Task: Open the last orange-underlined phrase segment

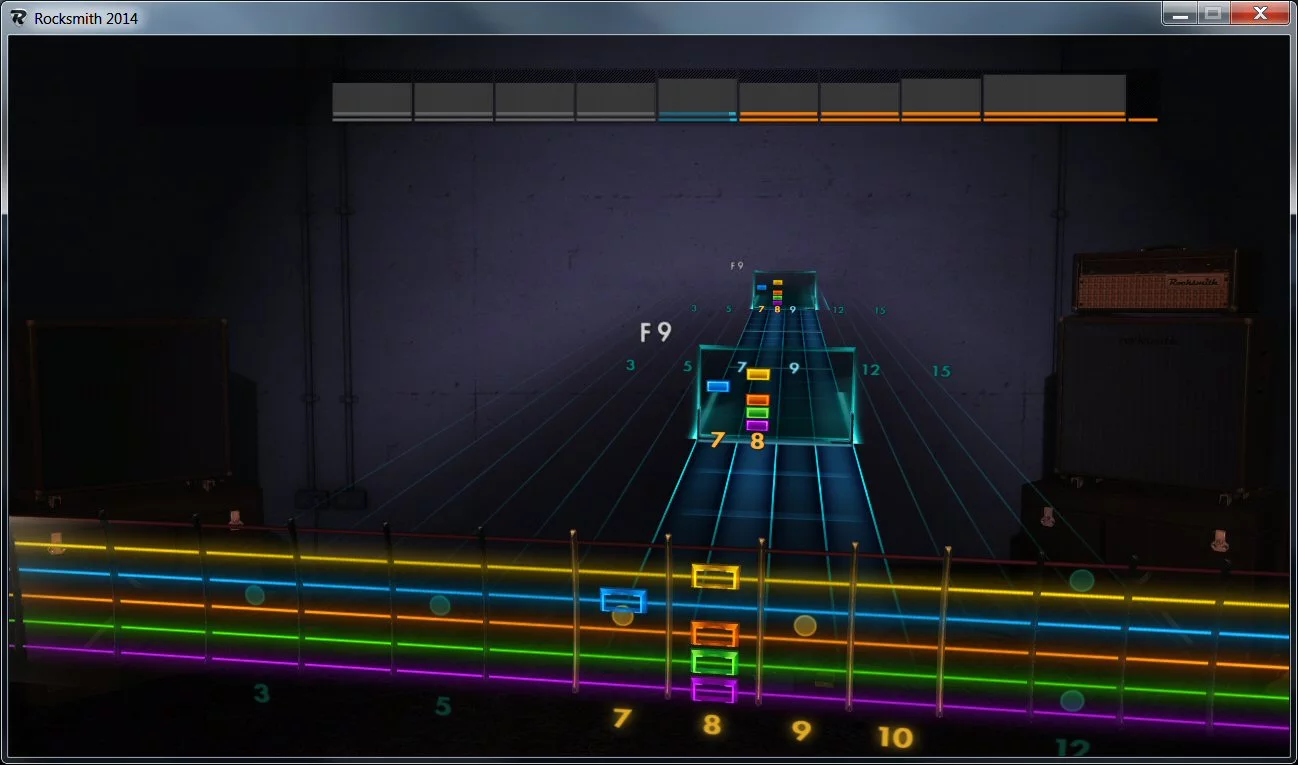Action: point(1052,100)
